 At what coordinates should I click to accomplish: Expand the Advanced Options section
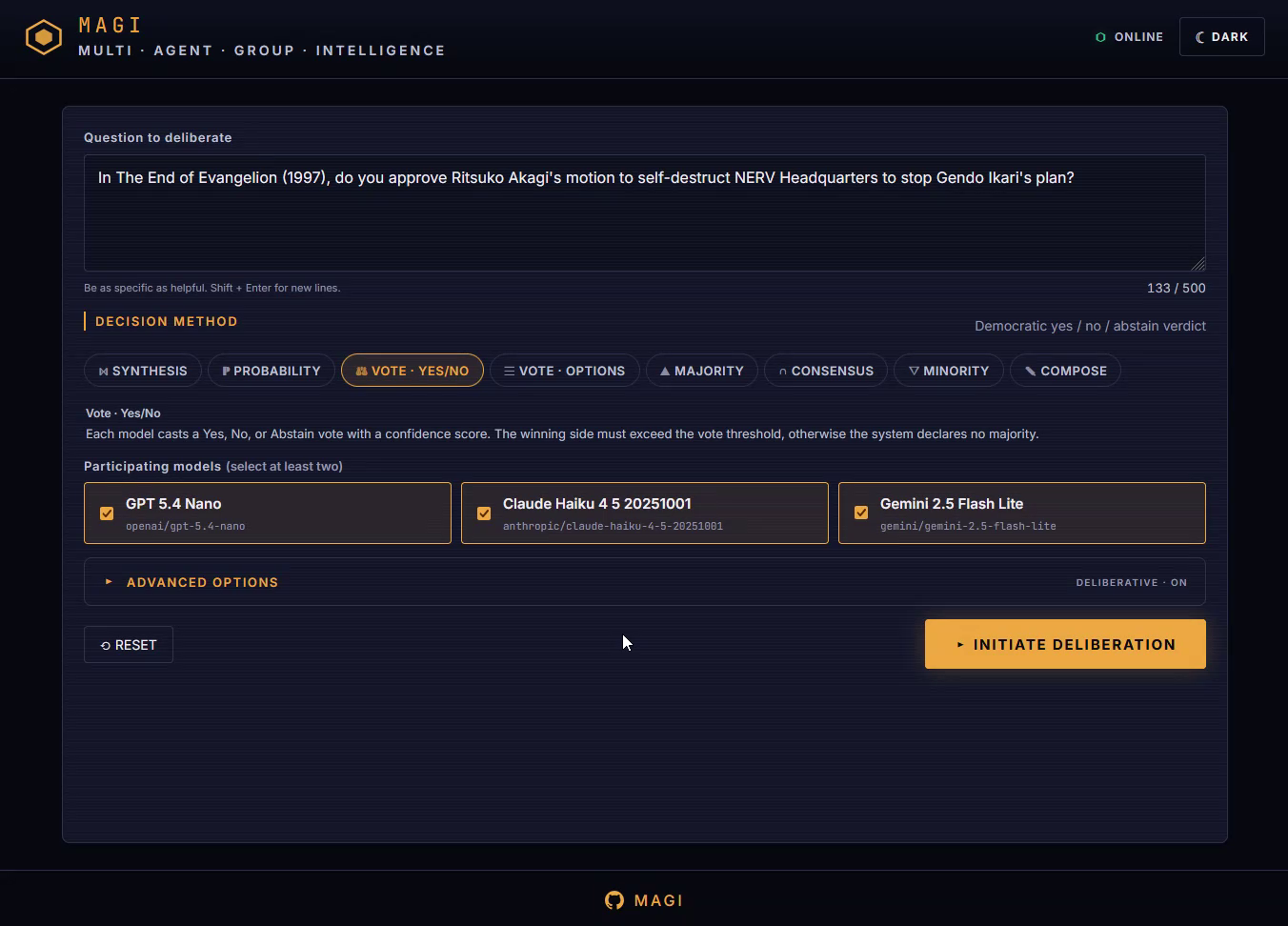click(202, 582)
